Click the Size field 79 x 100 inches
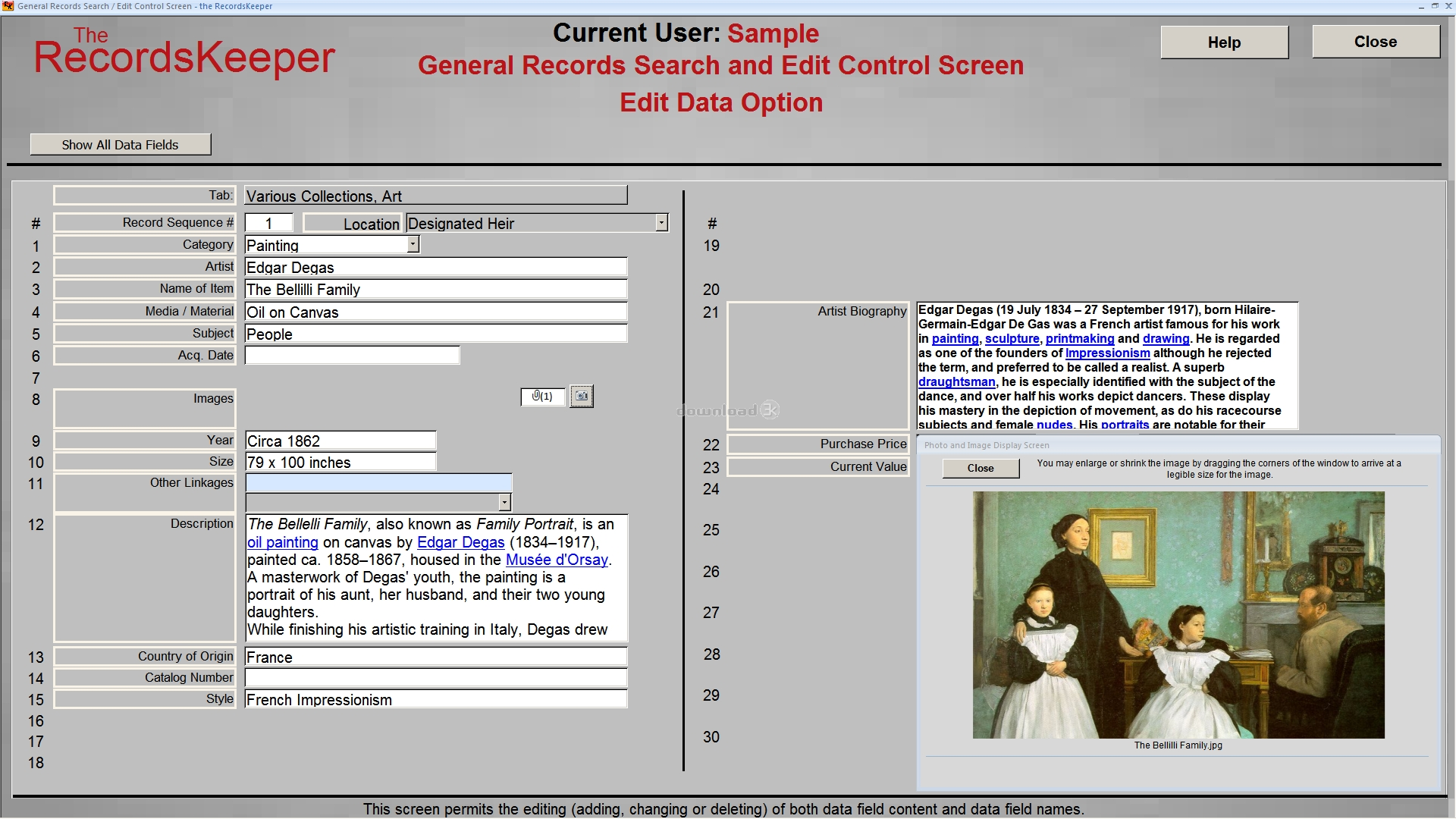Image resolution: width=1456 pixels, height=819 pixels. pyautogui.click(x=340, y=462)
